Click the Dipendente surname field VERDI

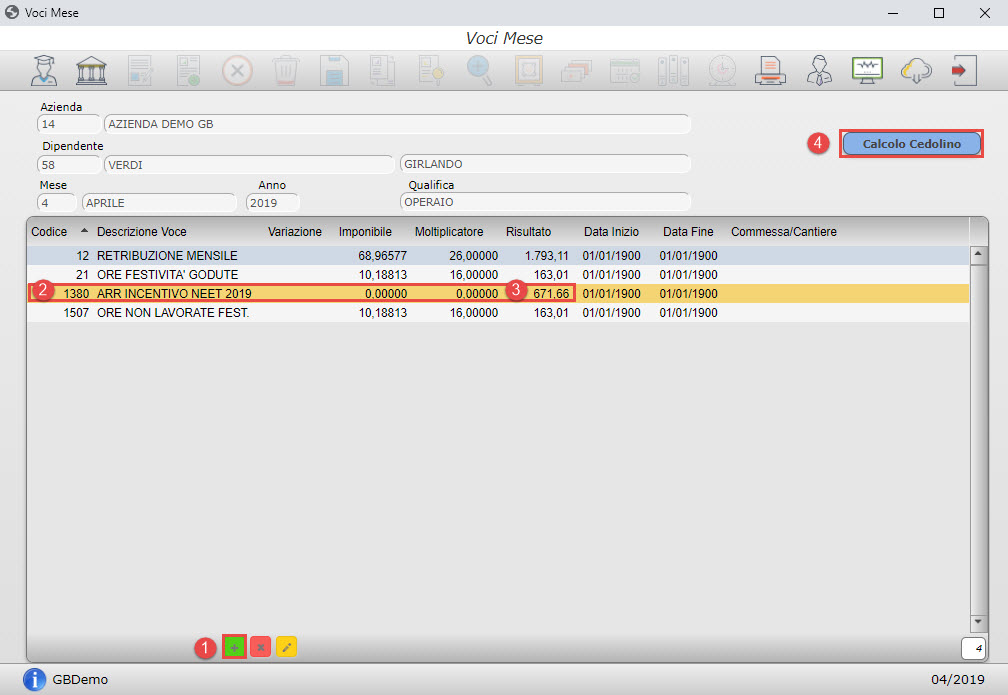pos(249,165)
